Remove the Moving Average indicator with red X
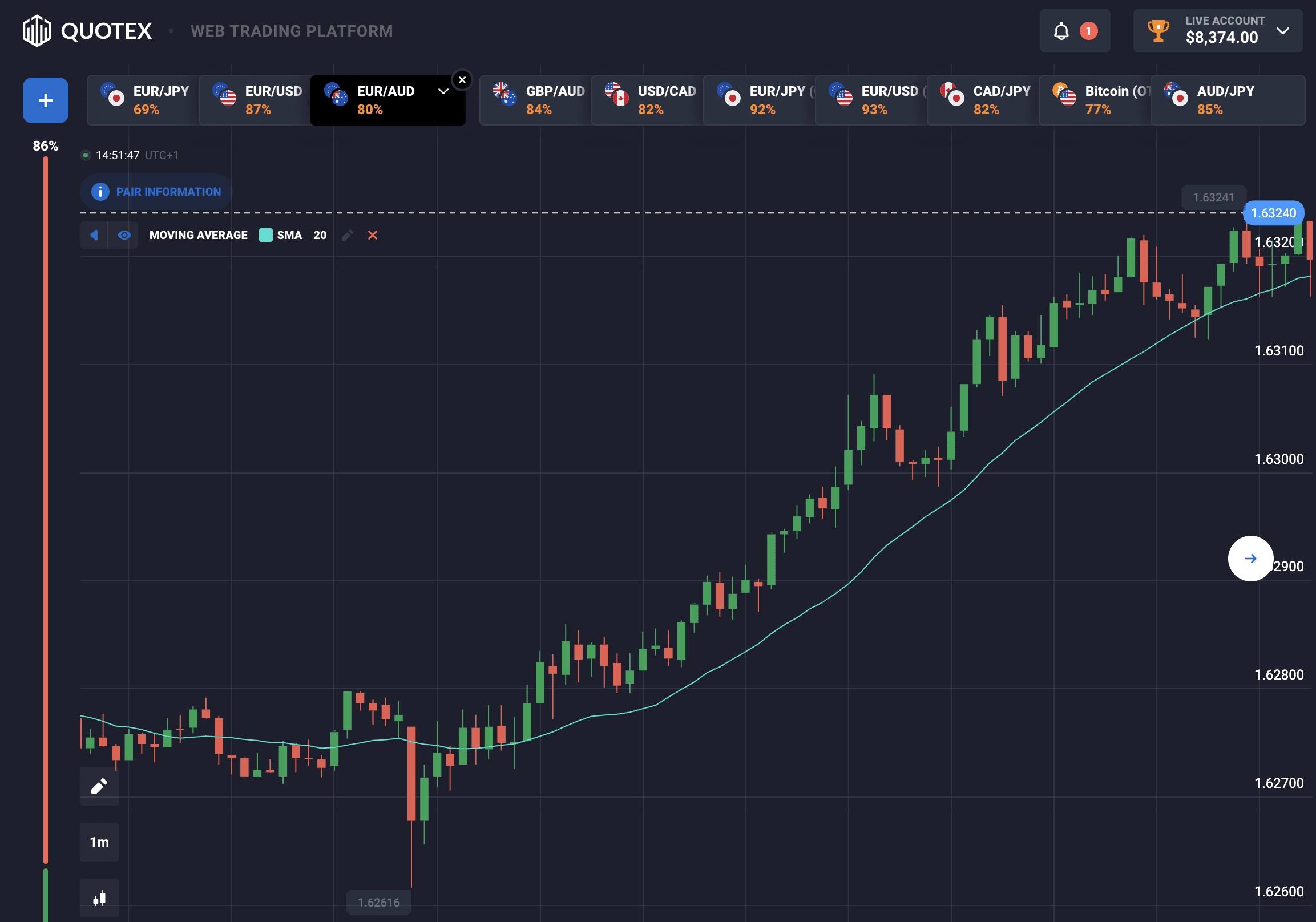The height and width of the screenshot is (922, 1316). [x=373, y=235]
